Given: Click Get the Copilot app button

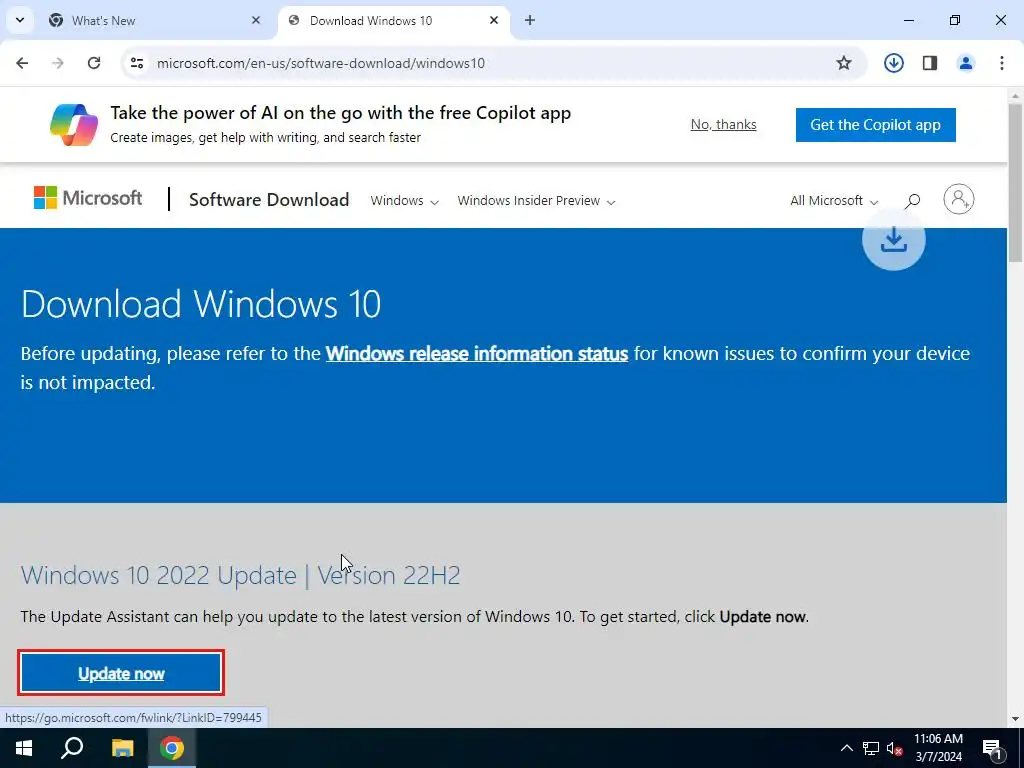Looking at the screenshot, I should pos(875,125).
